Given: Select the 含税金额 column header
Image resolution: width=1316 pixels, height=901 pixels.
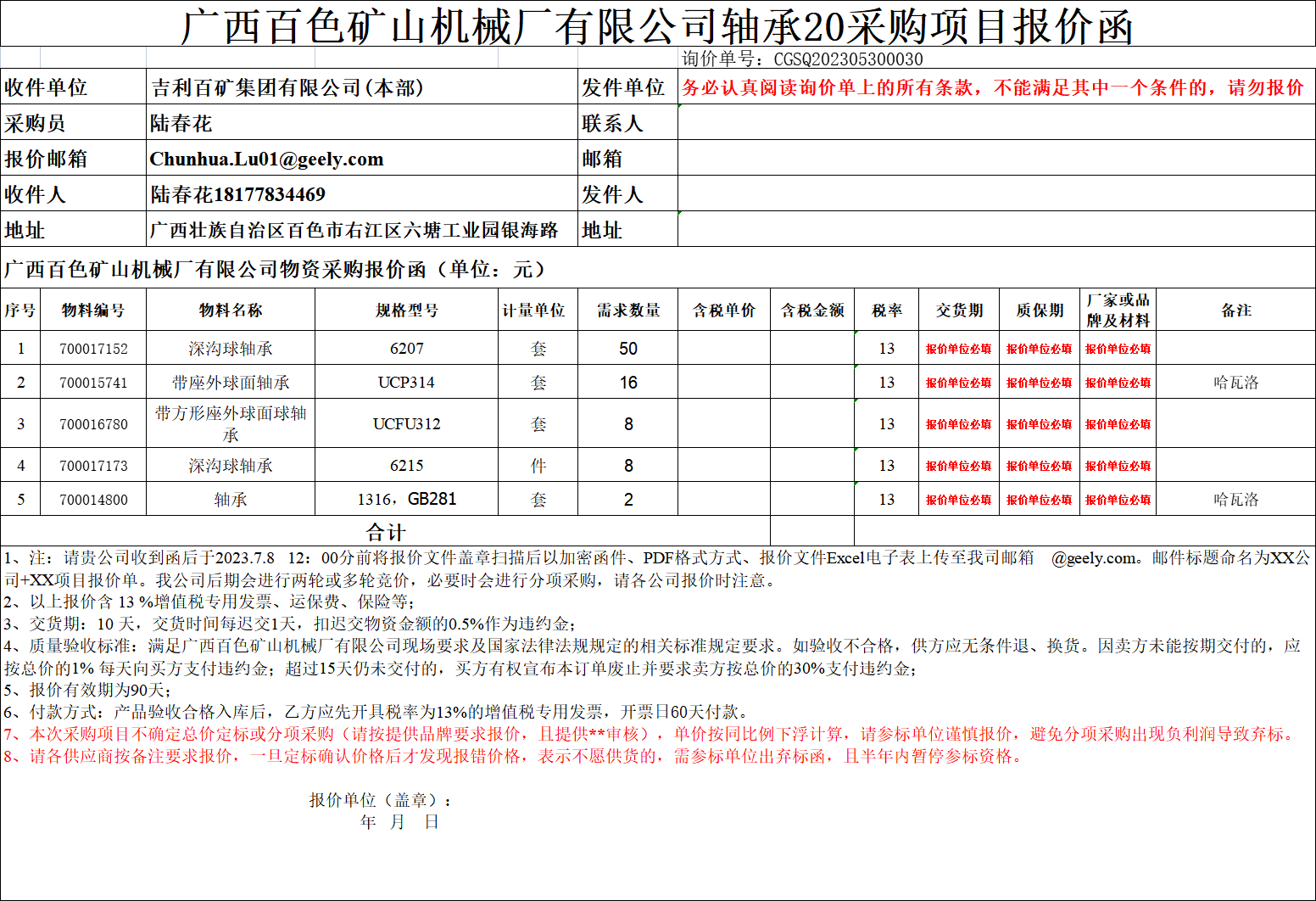Looking at the screenshot, I should (812, 311).
